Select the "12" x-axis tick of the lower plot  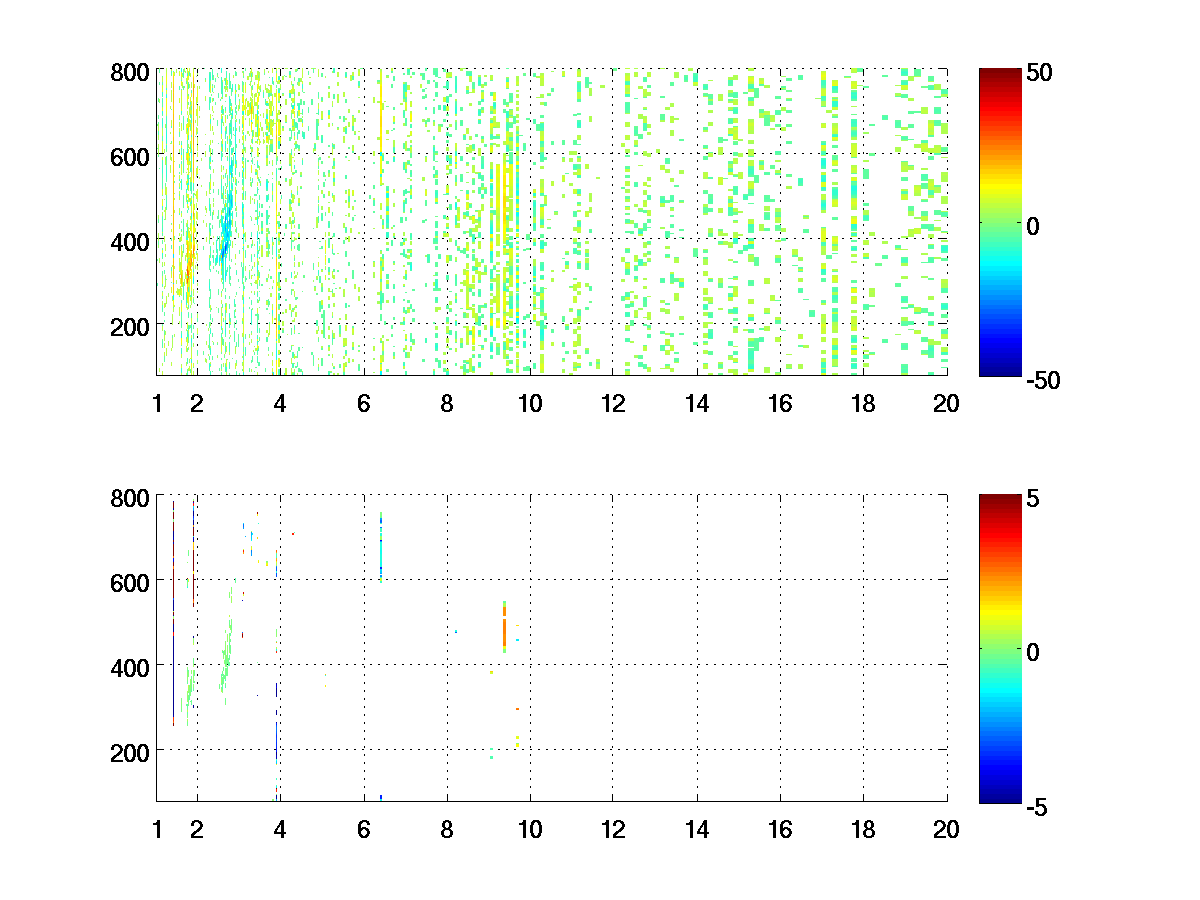click(613, 829)
